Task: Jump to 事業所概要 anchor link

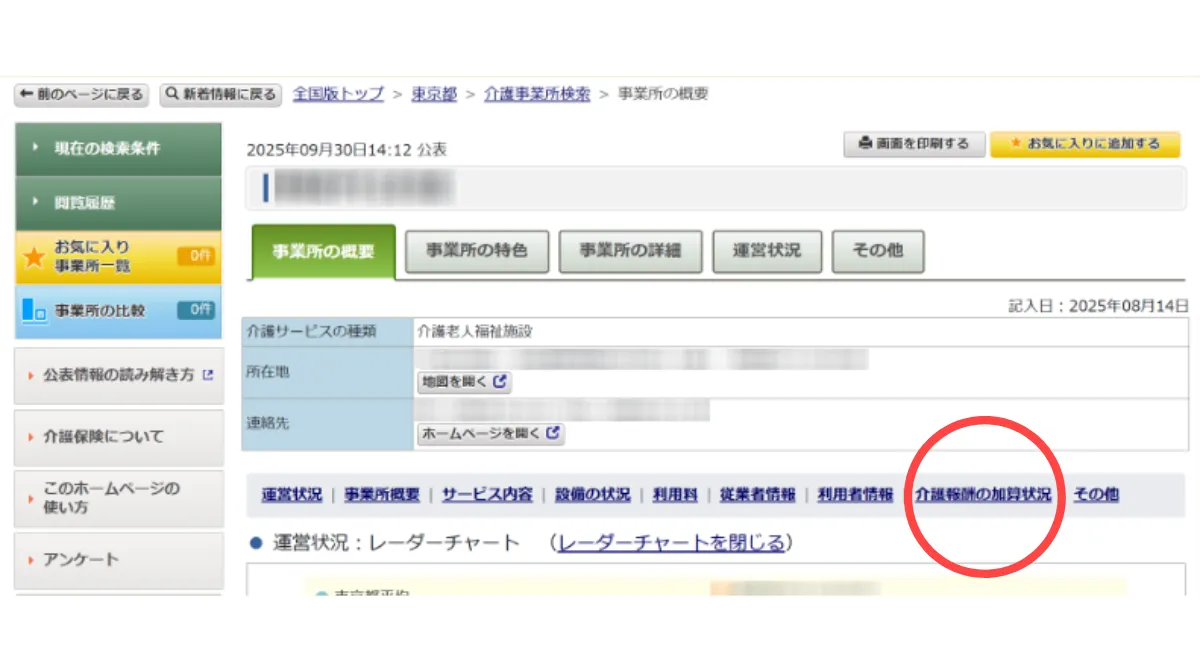Action: (x=382, y=495)
